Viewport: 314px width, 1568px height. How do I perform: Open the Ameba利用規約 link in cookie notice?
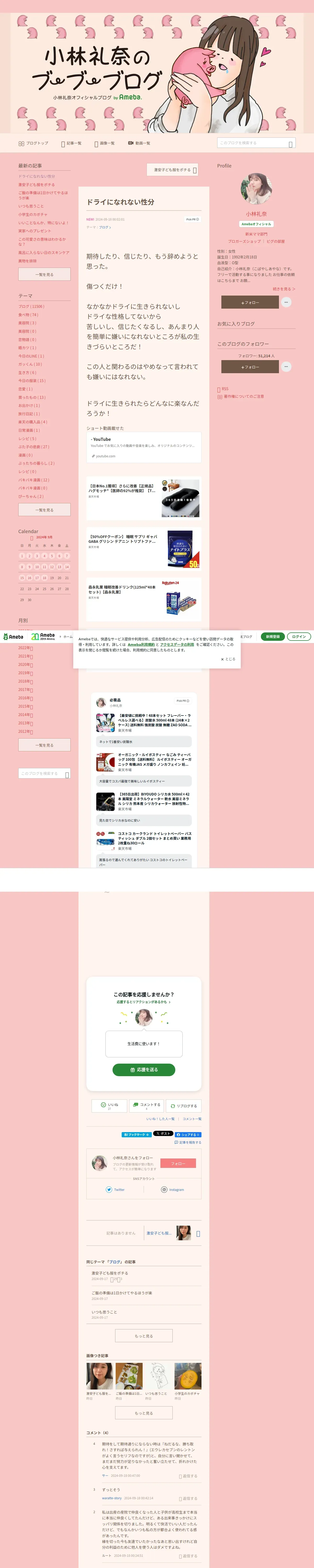pos(141,645)
